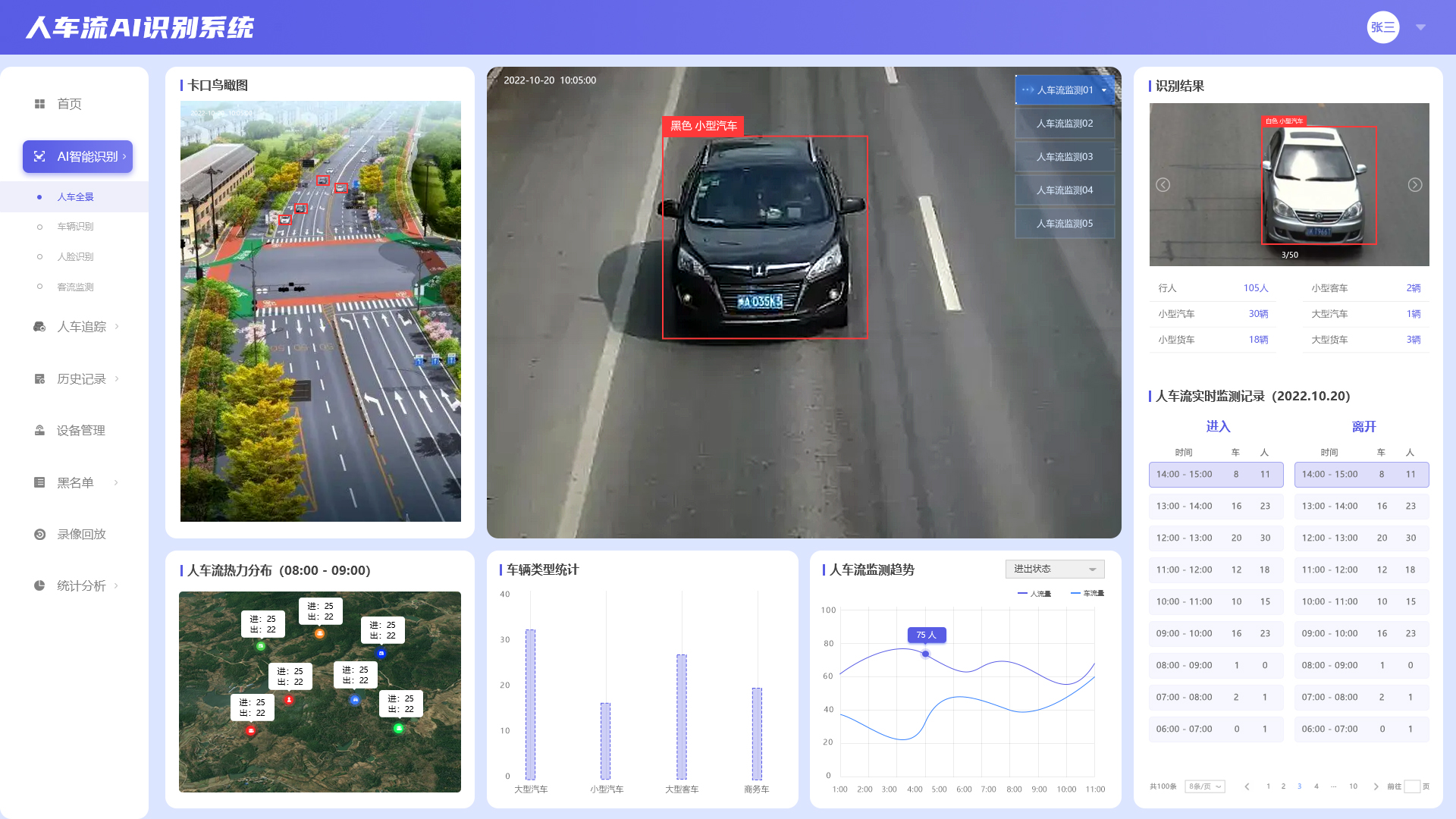Go to page 1 of records
1456x819 pixels.
coord(1268,786)
